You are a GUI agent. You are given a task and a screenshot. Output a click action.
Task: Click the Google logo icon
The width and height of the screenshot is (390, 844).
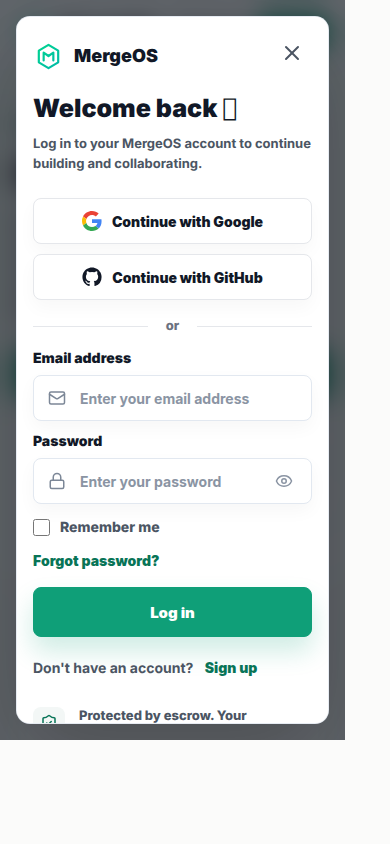coord(92,221)
